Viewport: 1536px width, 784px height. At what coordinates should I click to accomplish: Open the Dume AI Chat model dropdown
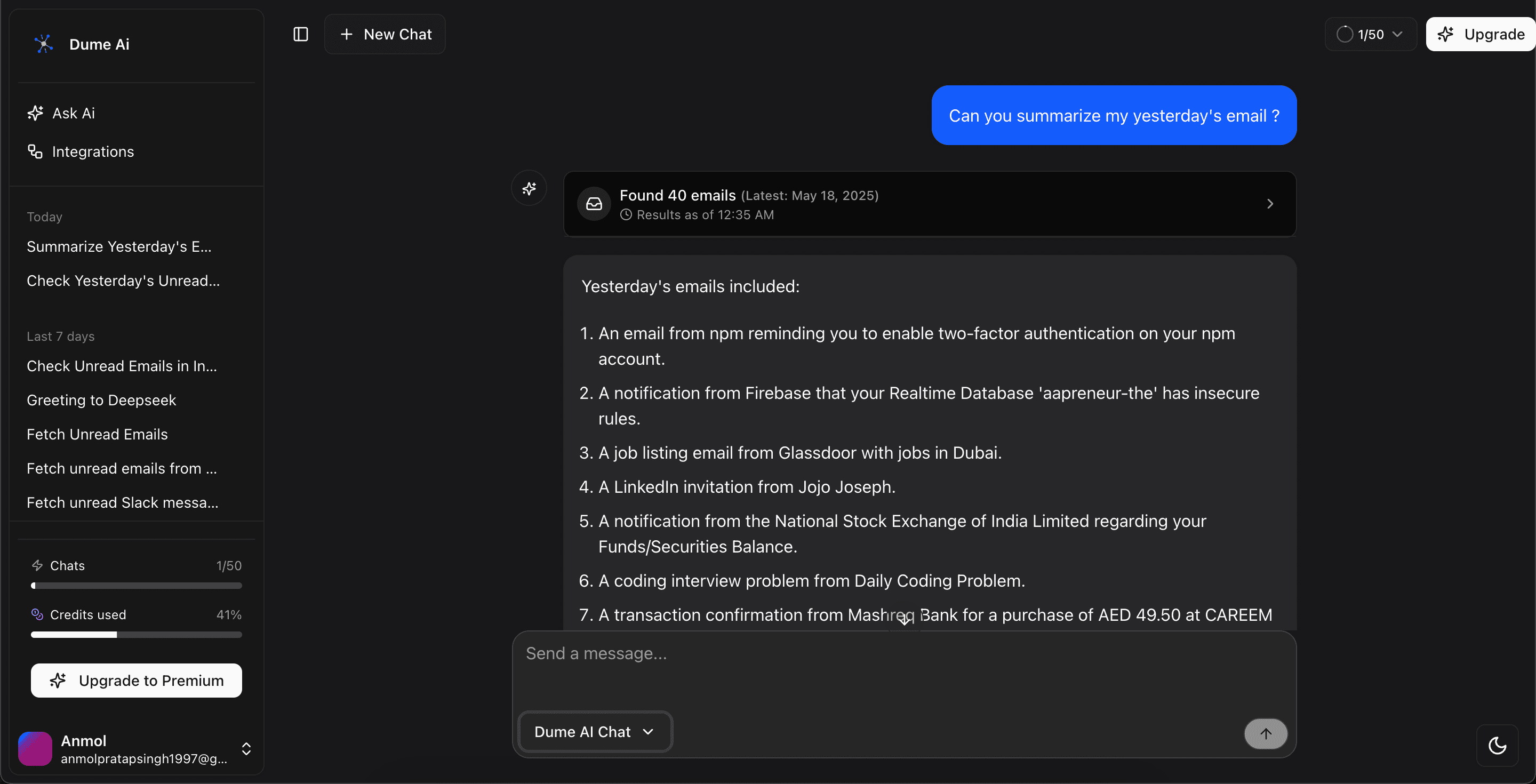coord(595,732)
